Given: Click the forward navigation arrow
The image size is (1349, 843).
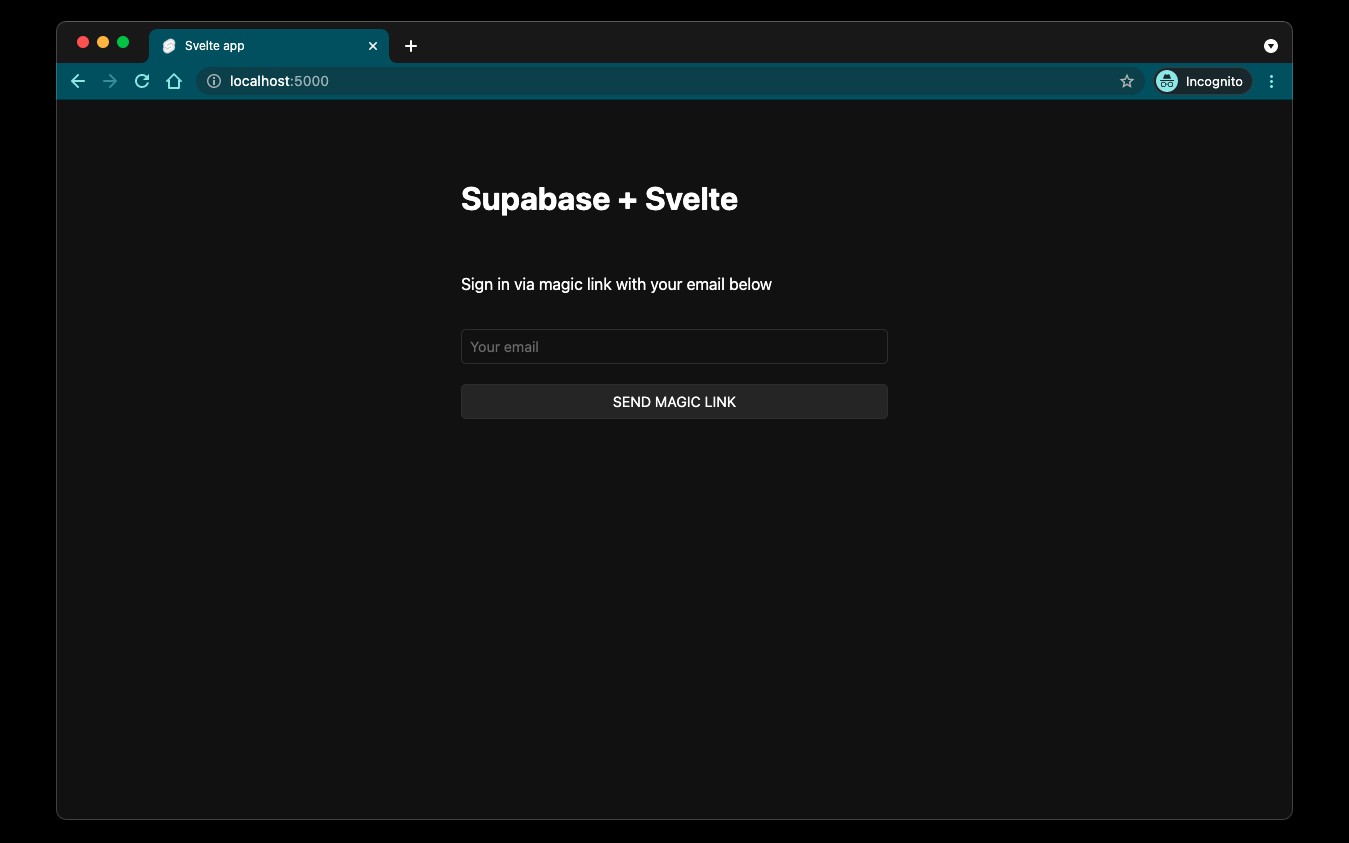Looking at the screenshot, I should 110,81.
